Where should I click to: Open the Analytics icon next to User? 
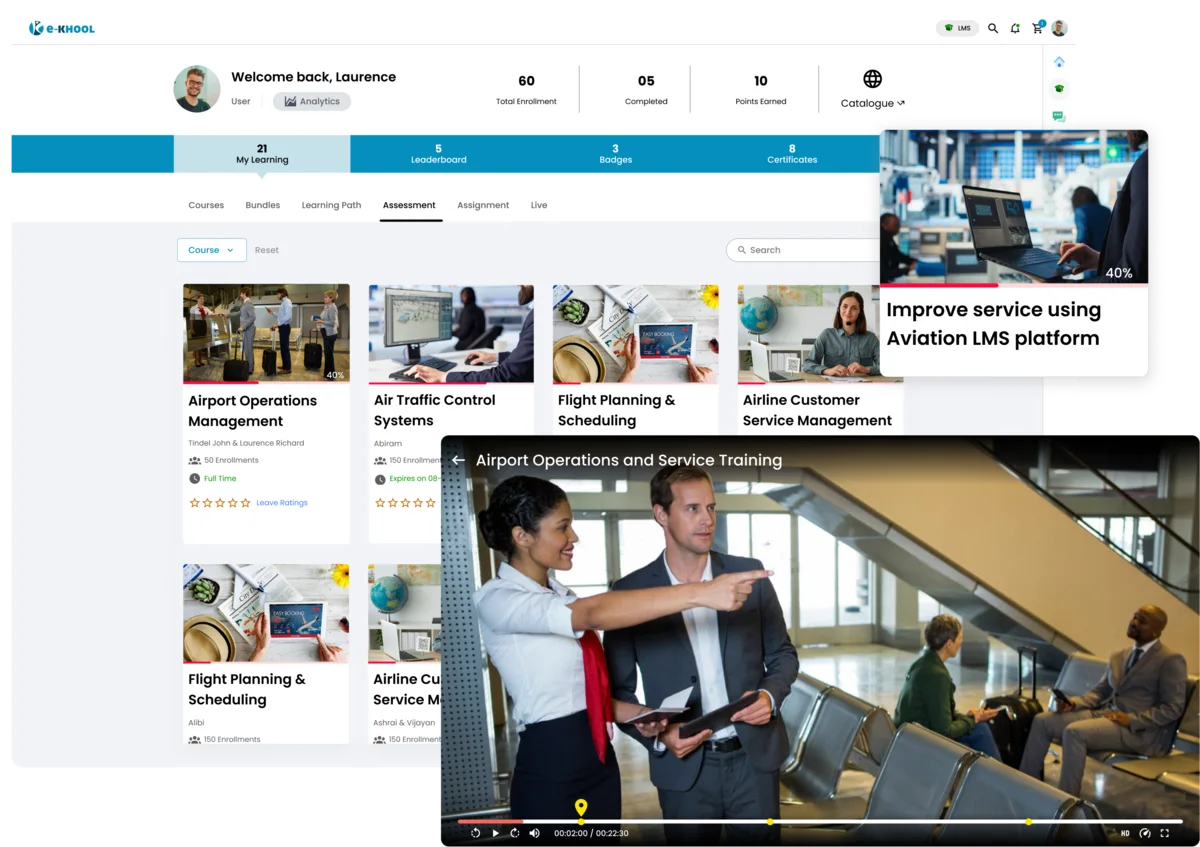(x=289, y=101)
